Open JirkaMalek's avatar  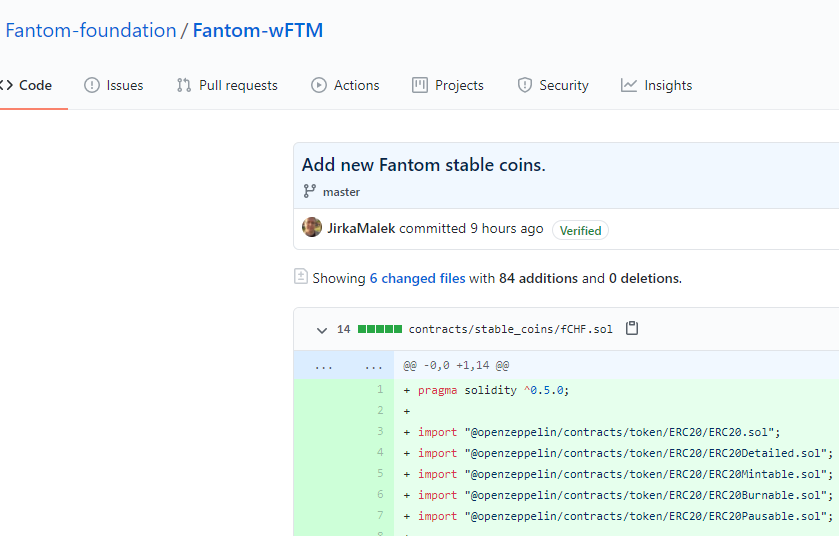312,227
